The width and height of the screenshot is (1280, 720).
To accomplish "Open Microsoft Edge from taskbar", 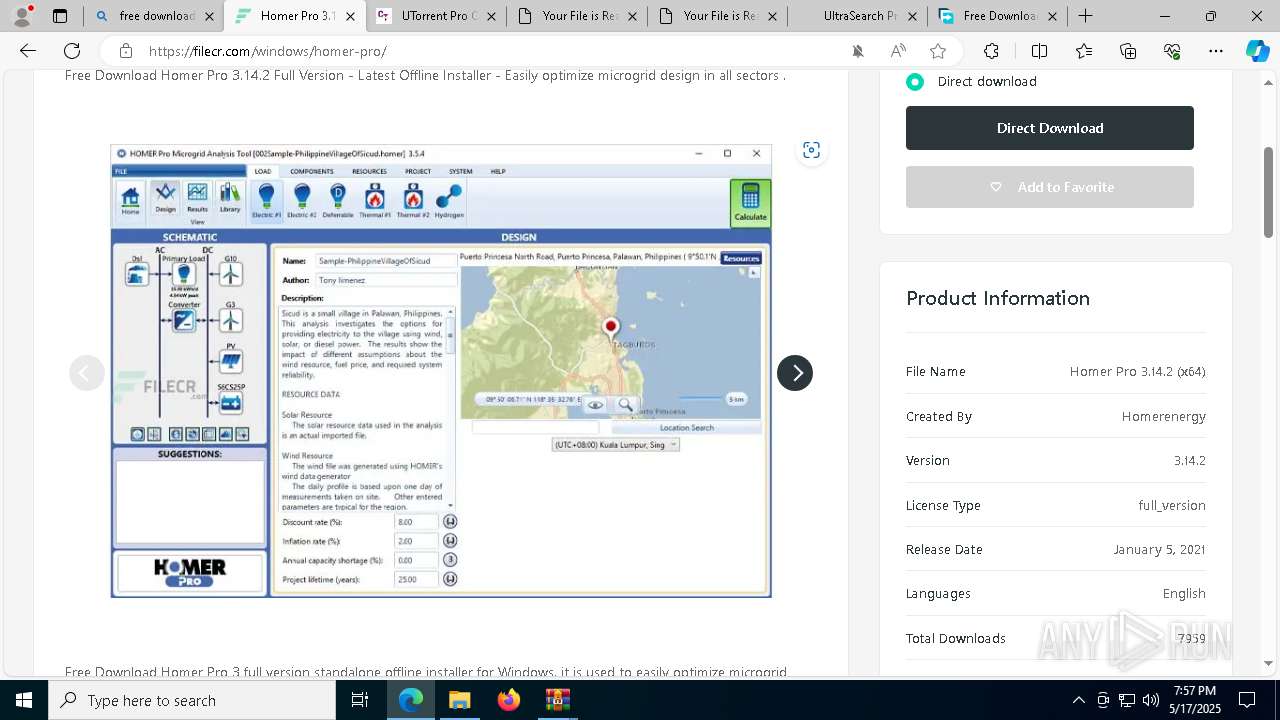I will pos(411,700).
